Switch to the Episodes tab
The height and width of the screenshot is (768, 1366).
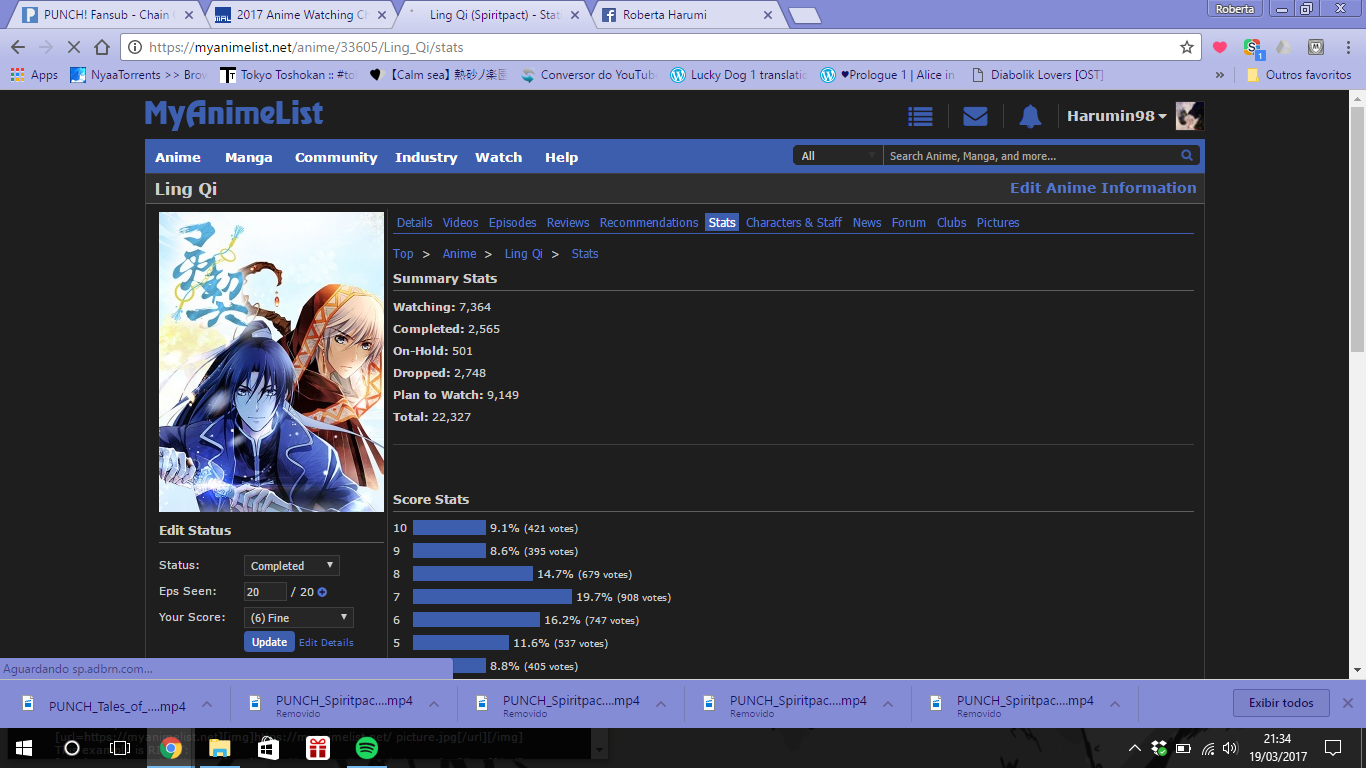pos(512,223)
